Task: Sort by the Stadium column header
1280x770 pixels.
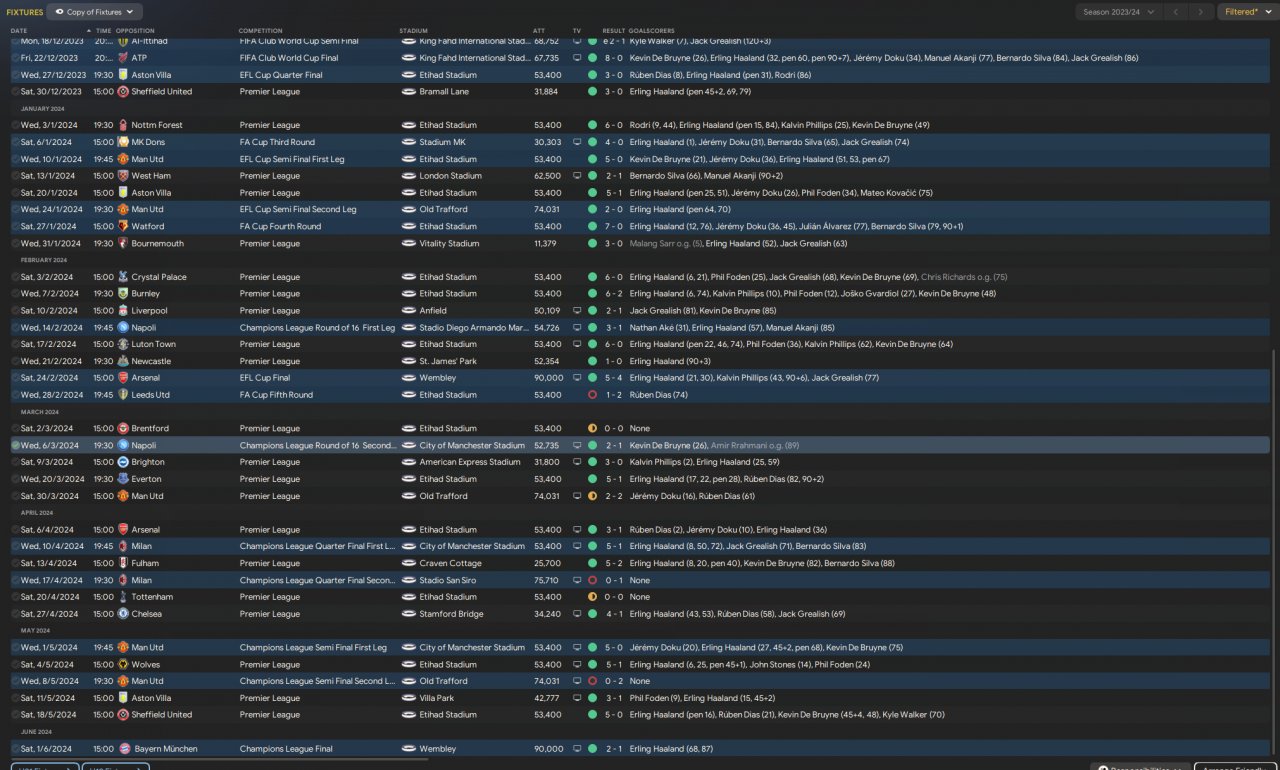Action: point(412,31)
